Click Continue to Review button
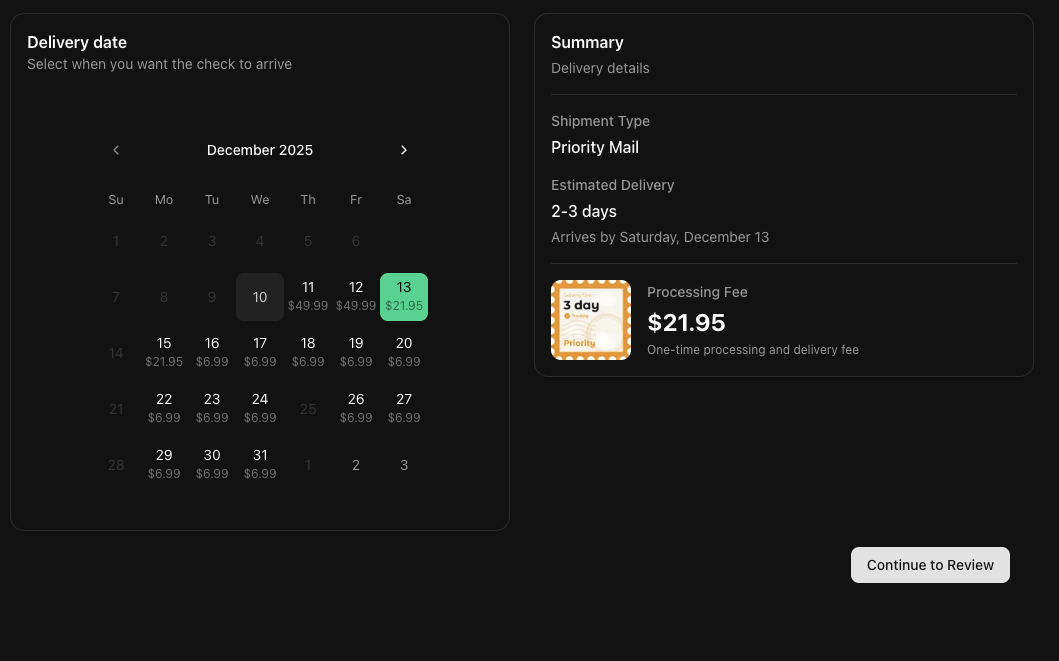This screenshot has width=1059, height=661. 930,565
